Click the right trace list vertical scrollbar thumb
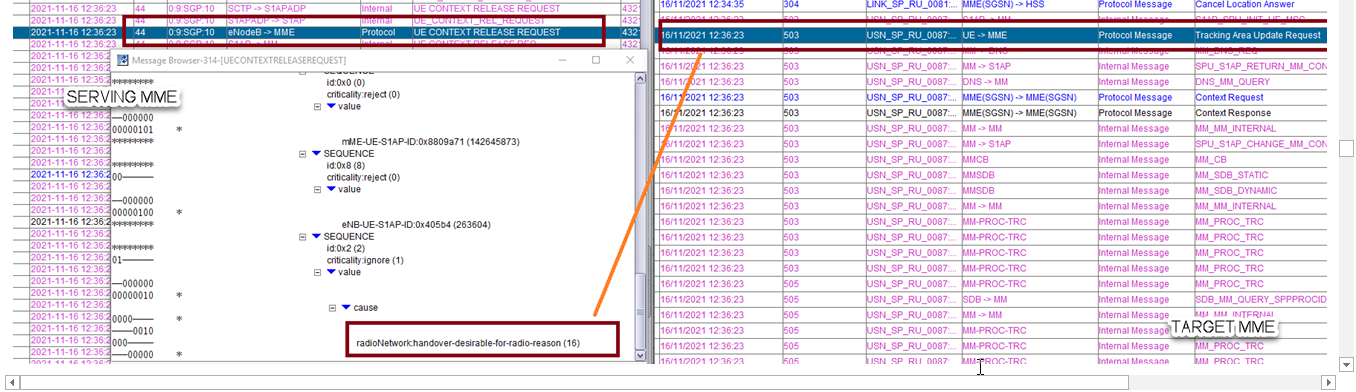The image size is (1356, 392). [x=1346, y=148]
